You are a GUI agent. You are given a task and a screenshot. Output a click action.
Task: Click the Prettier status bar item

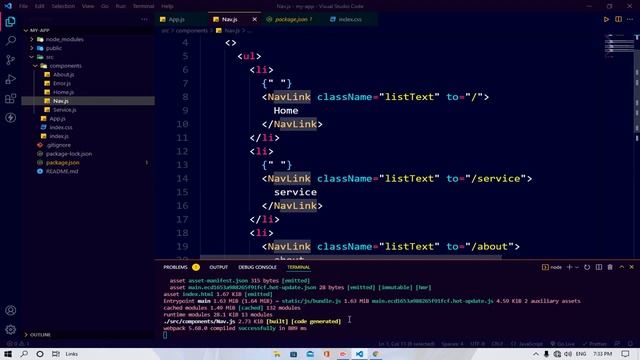coord(595,344)
